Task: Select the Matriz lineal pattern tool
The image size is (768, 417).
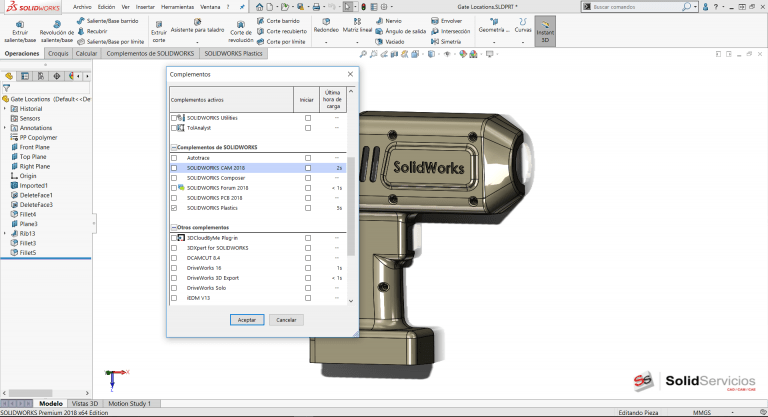Action: click(357, 25)
